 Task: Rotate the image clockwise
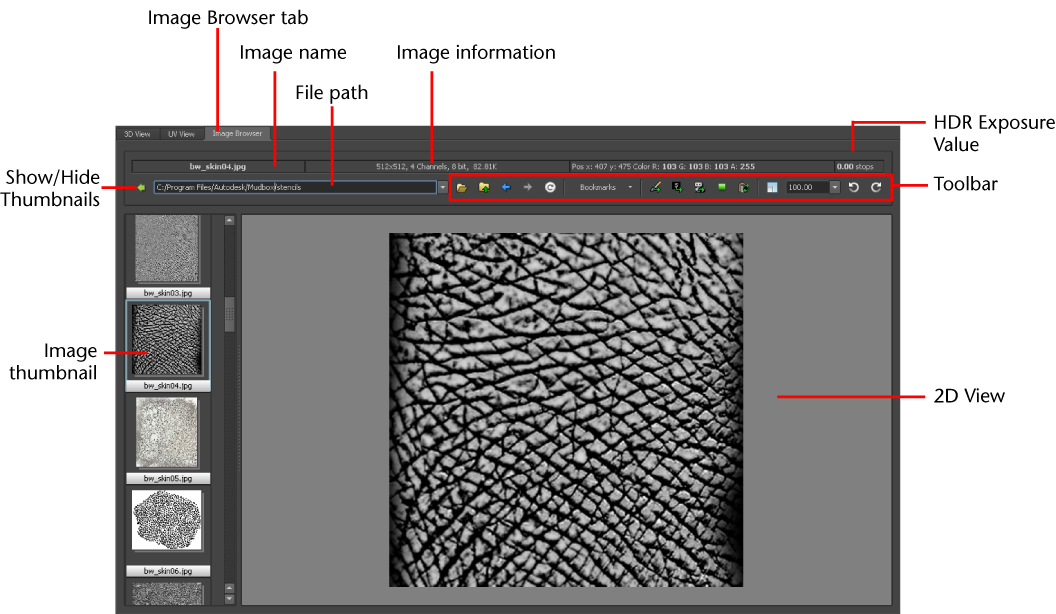tap(876, 188)
